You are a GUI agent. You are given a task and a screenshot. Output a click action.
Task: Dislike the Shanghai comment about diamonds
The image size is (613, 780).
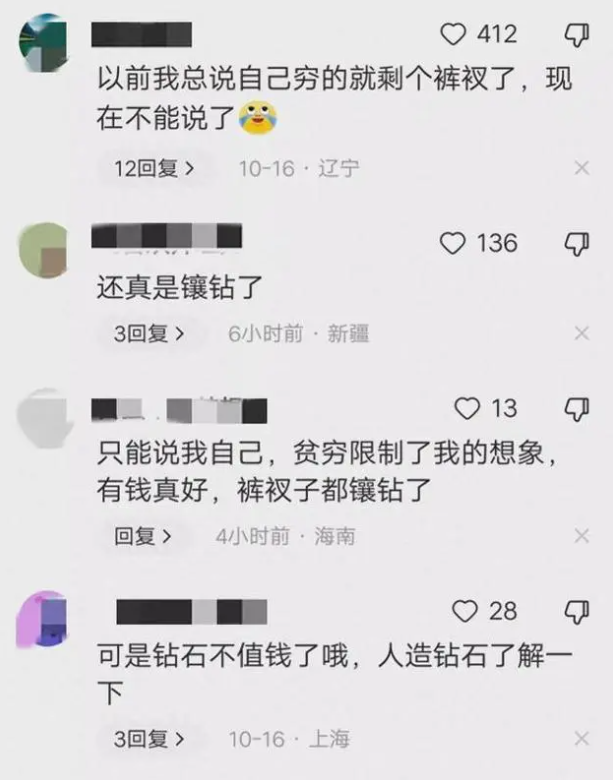(577, 612)
